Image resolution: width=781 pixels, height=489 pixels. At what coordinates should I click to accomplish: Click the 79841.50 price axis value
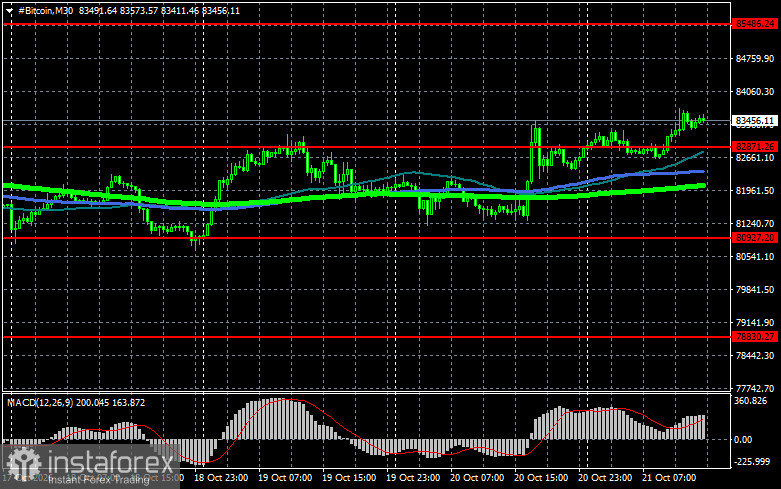coord(755,289)
